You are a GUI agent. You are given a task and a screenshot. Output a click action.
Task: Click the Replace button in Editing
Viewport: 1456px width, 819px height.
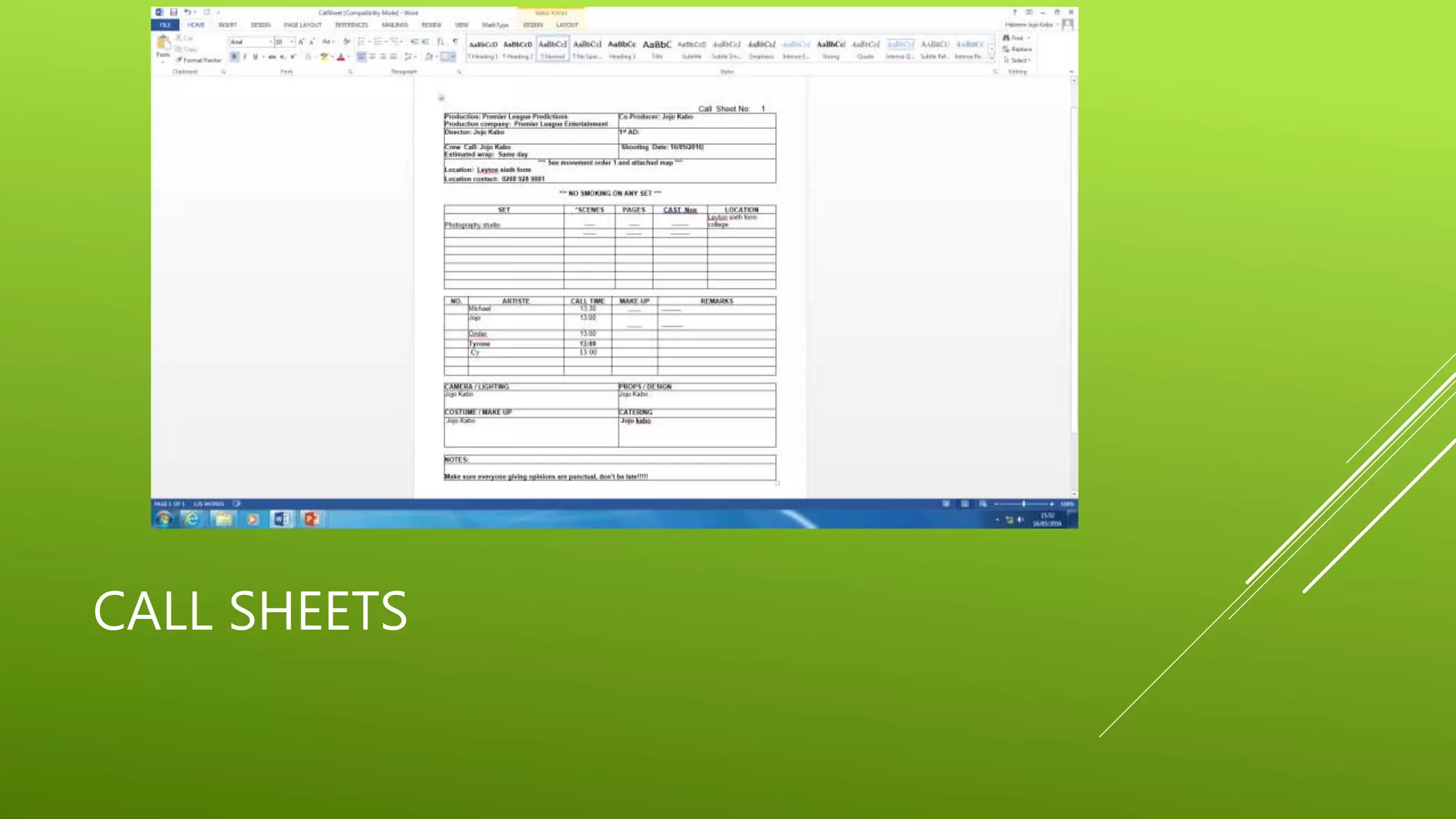coord(1018,49)
